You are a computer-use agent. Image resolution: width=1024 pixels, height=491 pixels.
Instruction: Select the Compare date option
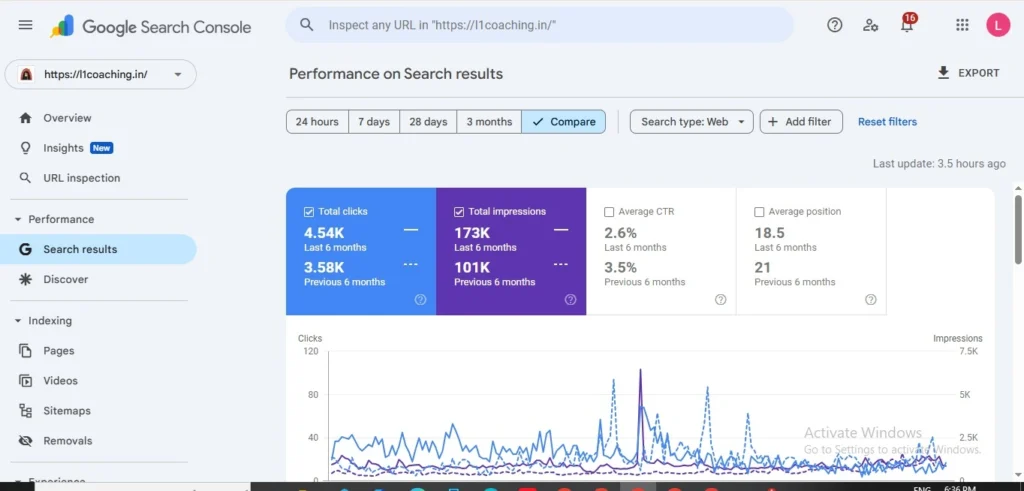click(x=564, y=121)
